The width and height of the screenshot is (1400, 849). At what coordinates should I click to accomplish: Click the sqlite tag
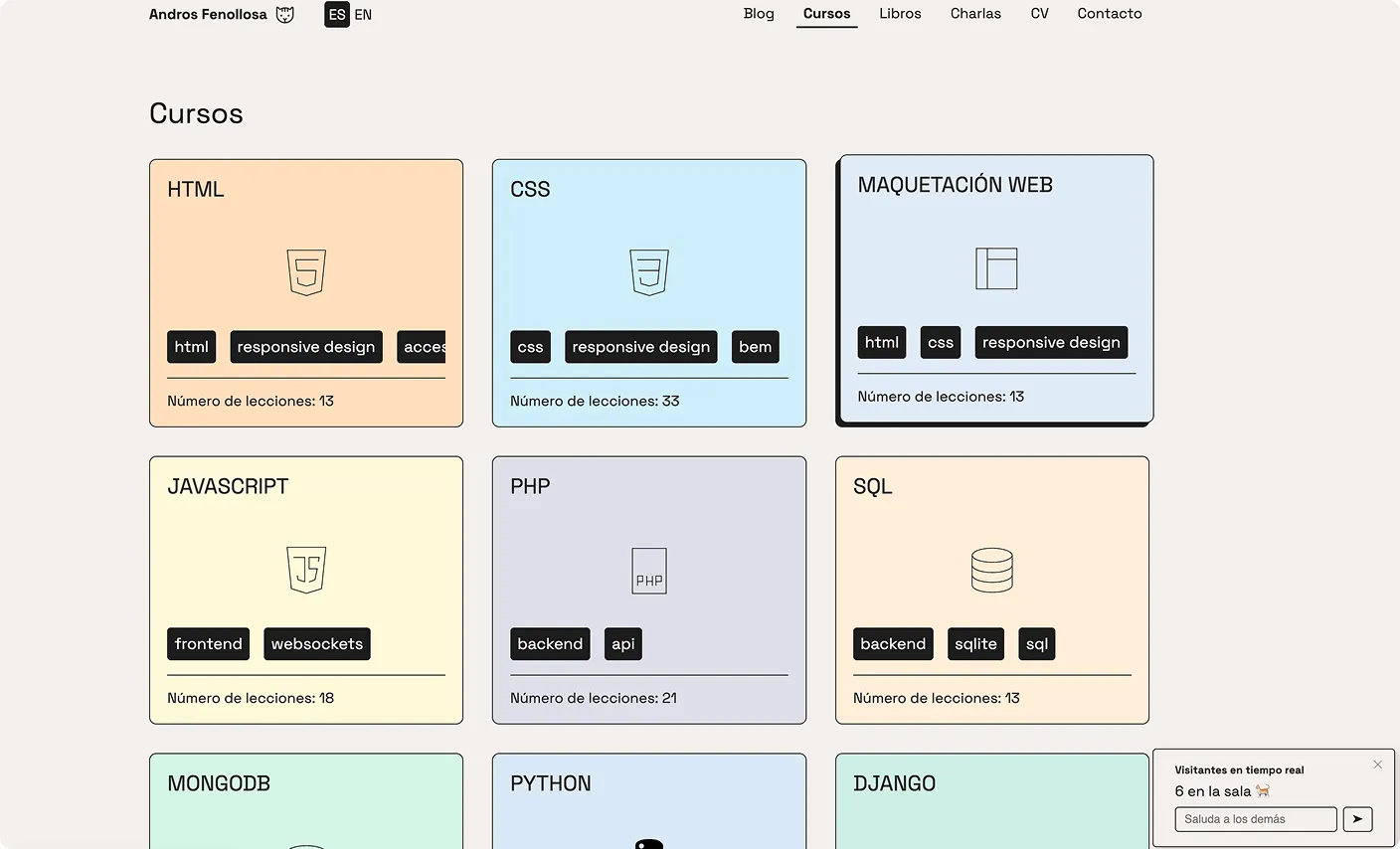[x=975, y=644]
